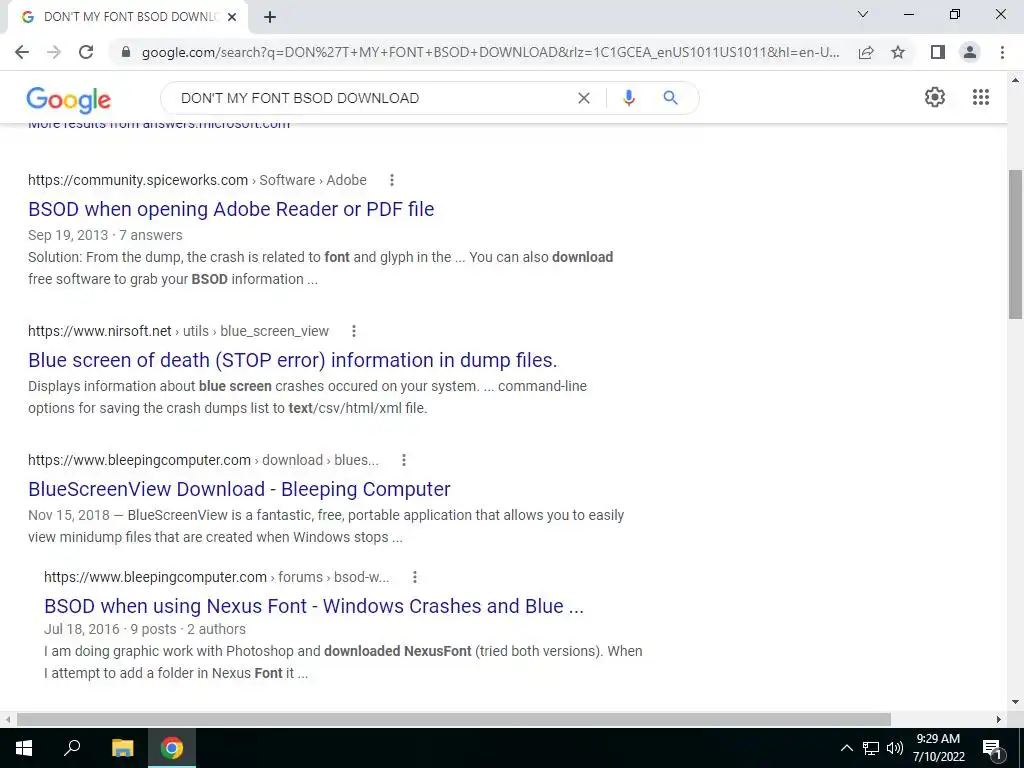Open the network status tray icon
The width and height of the screenshot is (1024, 768).
click(x=871, y=748)
